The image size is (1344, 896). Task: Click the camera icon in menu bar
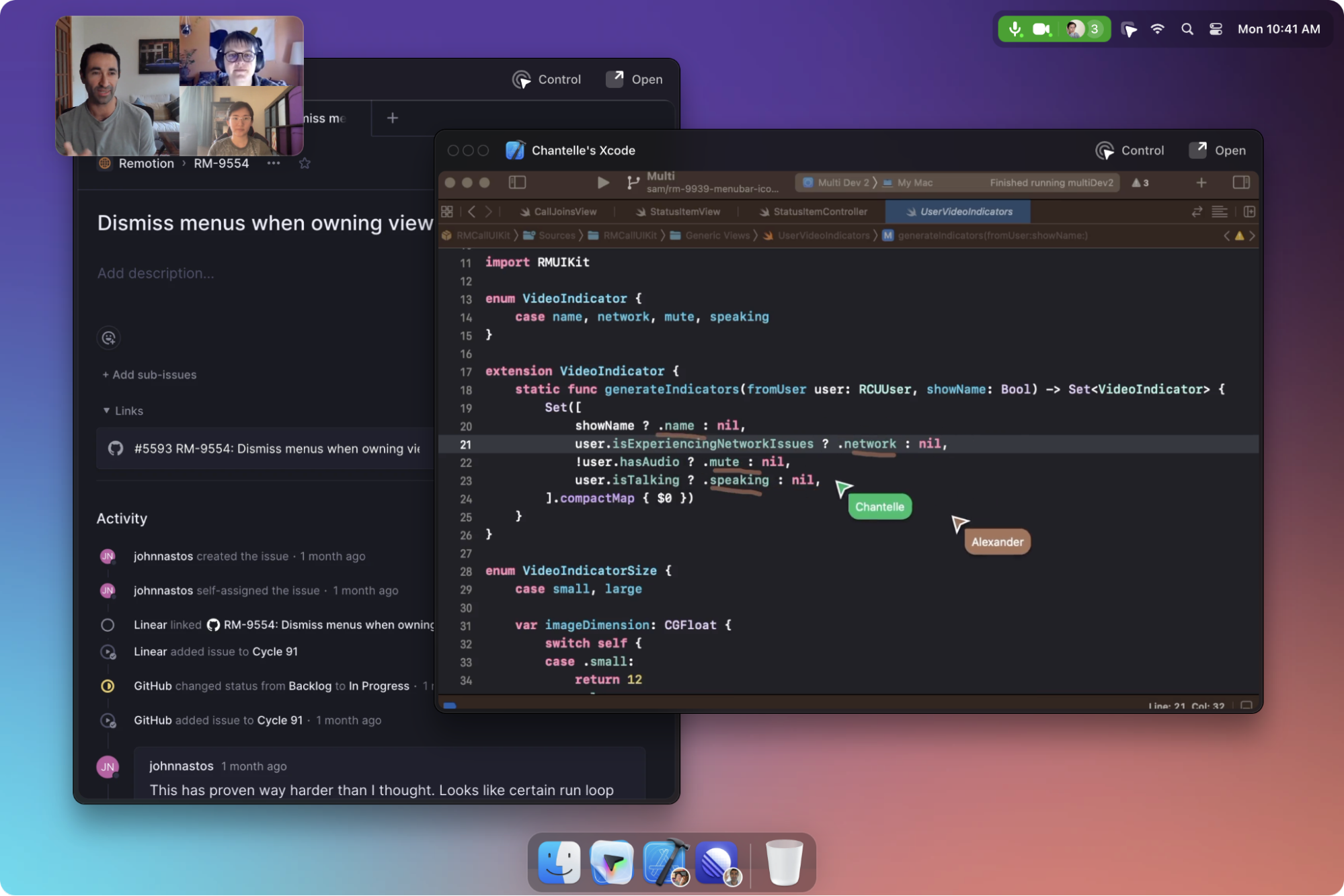click(x=1041, y=29)
